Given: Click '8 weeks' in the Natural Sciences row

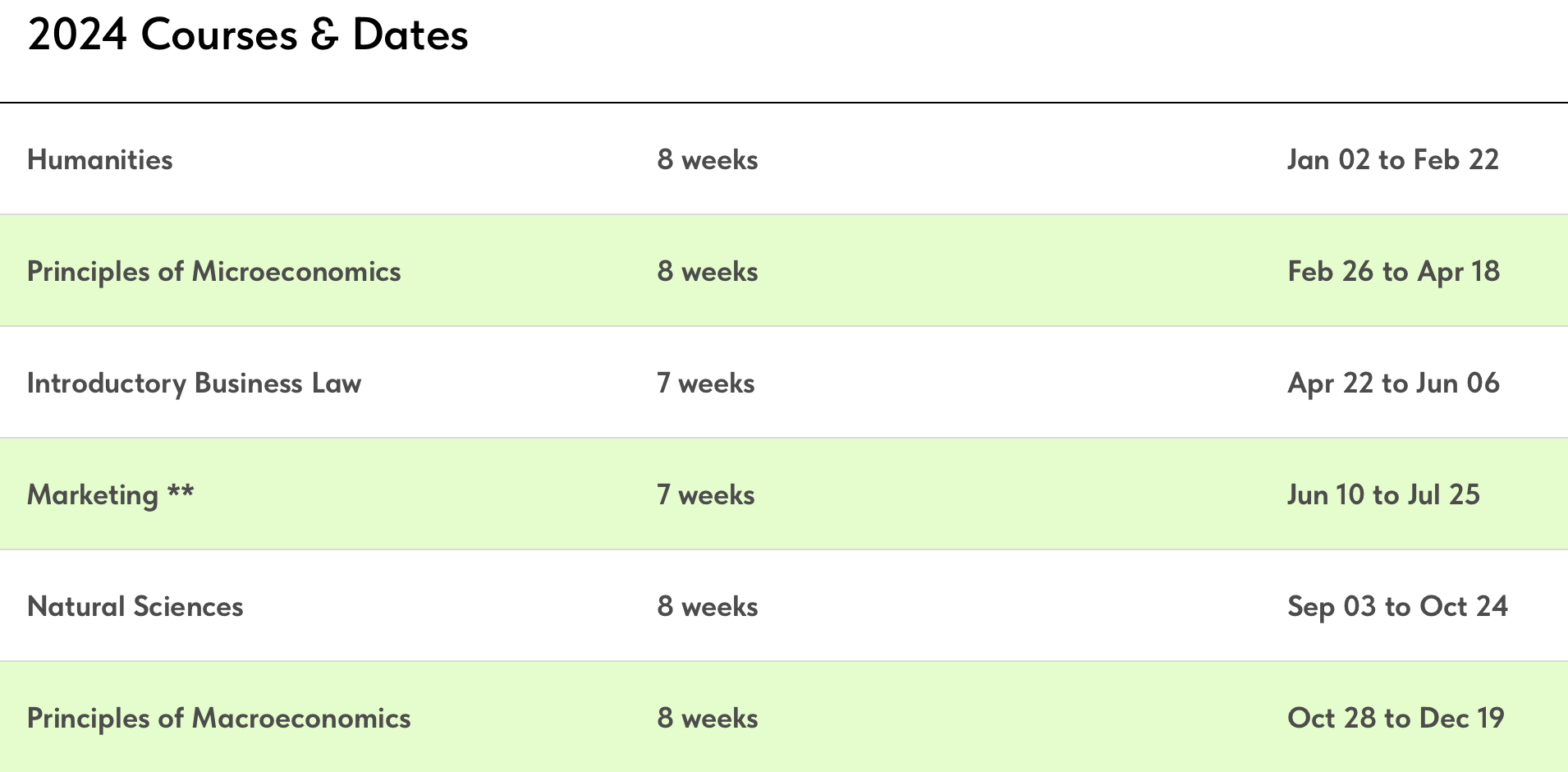Looking at the screenshot, I should click(707, 607).
